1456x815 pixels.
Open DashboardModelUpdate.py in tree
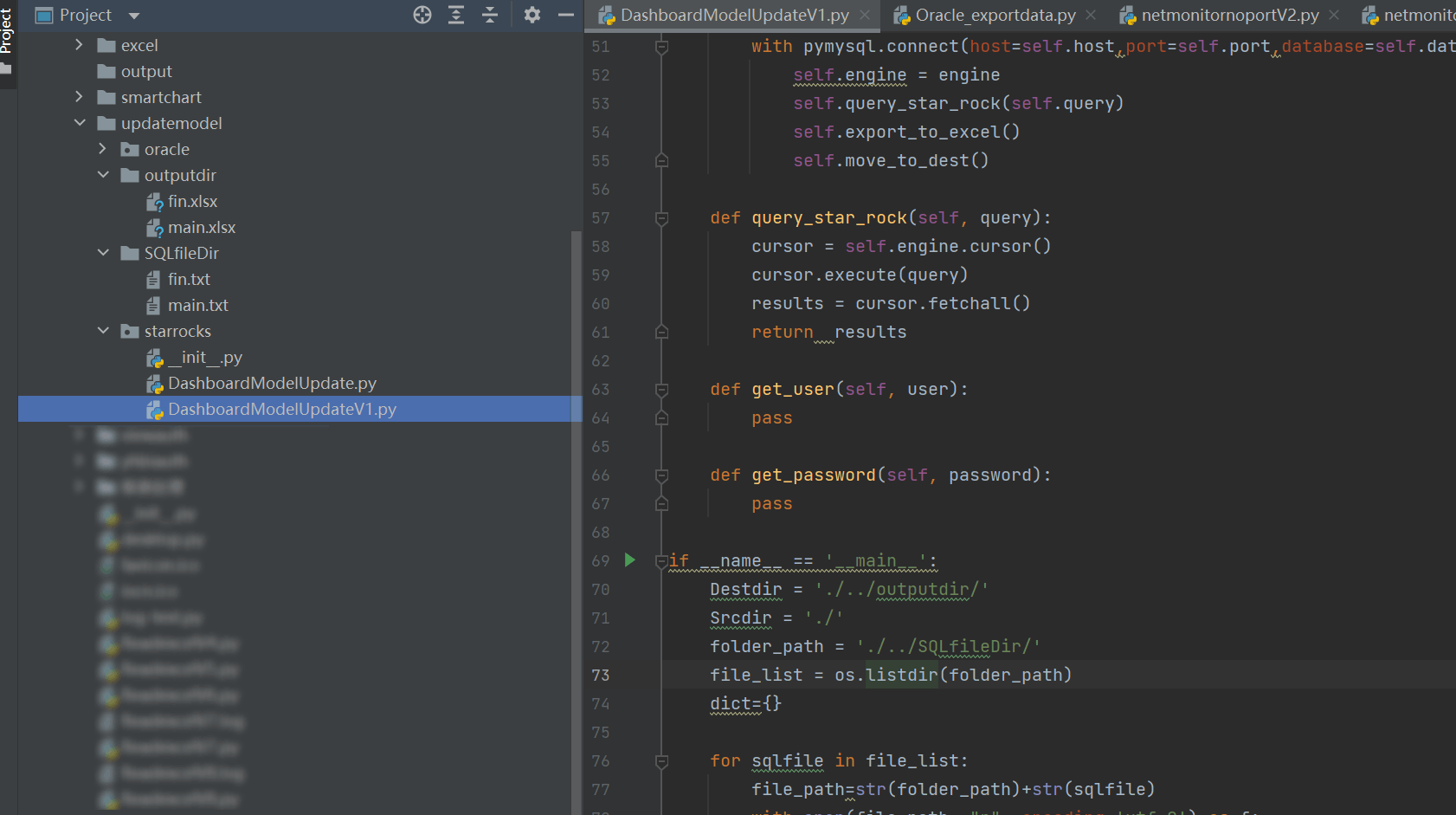272,383
